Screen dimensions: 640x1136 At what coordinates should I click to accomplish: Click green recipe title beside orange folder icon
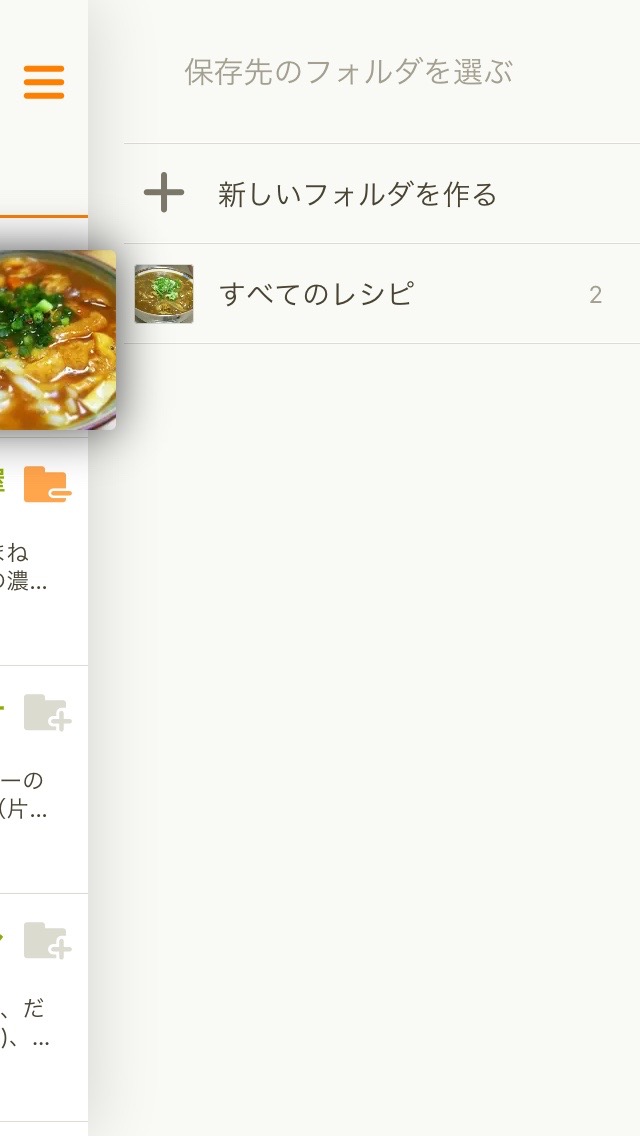(x=3, y=481)
